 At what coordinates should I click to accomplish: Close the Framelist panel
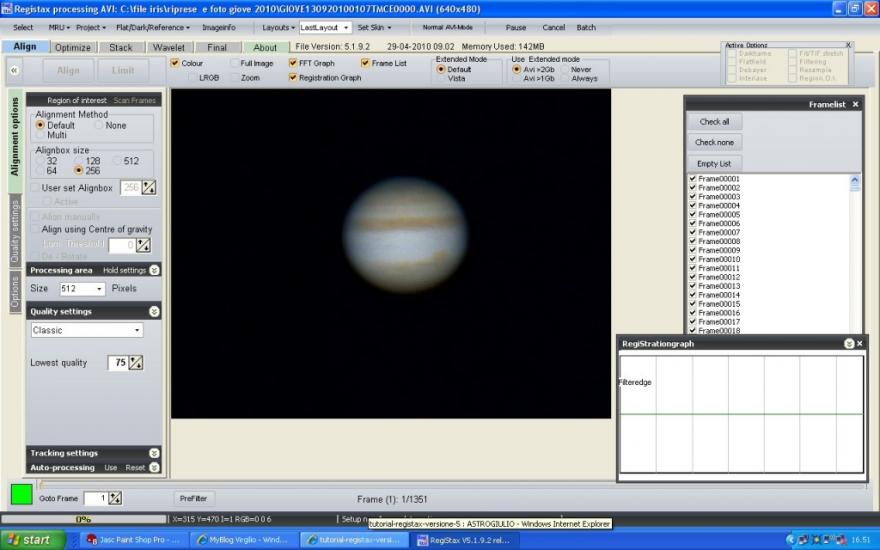point(855,104)
